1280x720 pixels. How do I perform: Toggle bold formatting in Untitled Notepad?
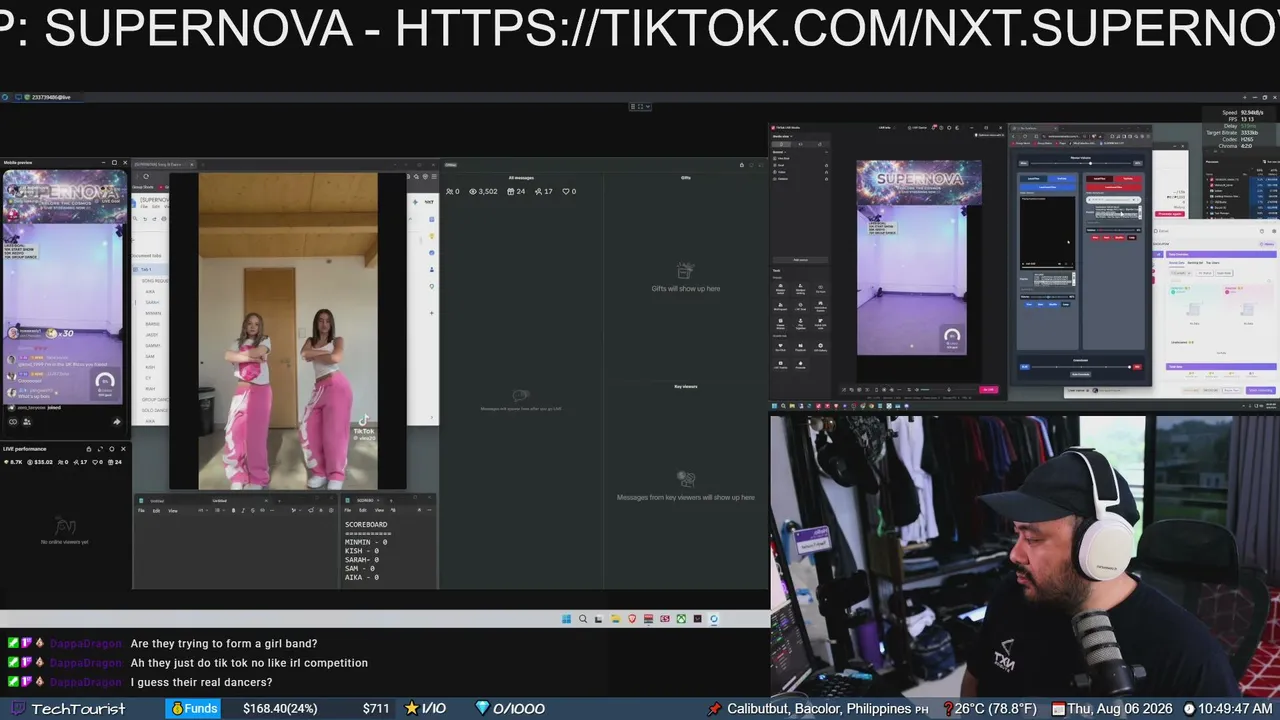click(234, 510)
